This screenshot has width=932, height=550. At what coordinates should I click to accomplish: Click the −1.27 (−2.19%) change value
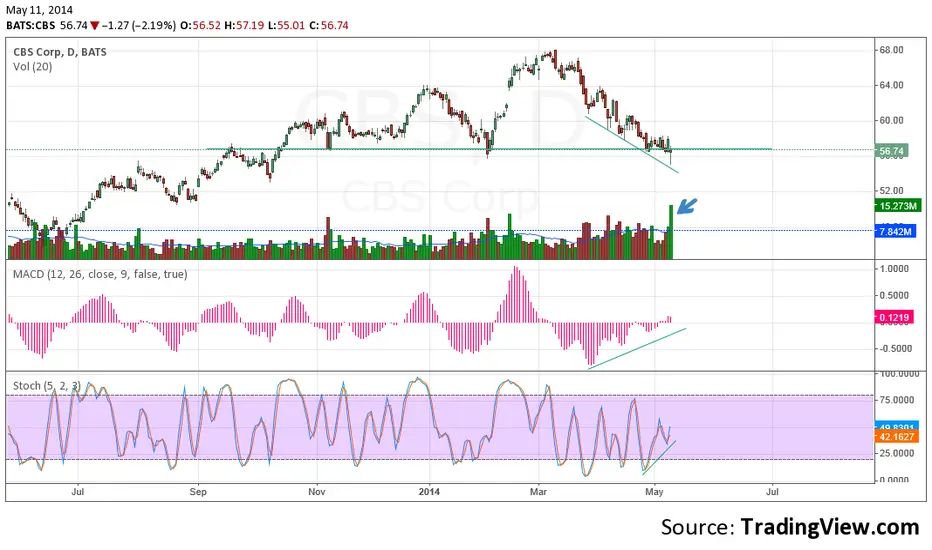[x=138, y=26]
